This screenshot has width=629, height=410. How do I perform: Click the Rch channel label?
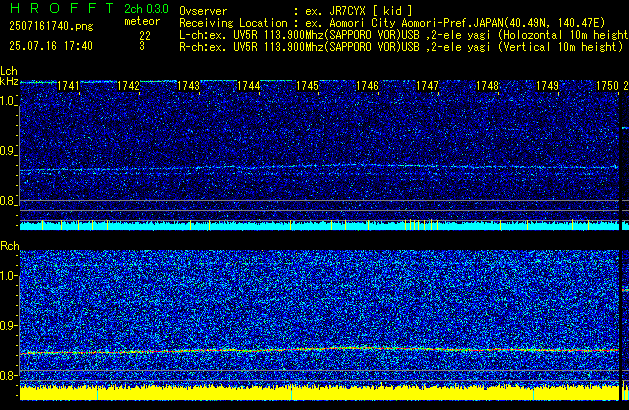click(x=10, y=246)
